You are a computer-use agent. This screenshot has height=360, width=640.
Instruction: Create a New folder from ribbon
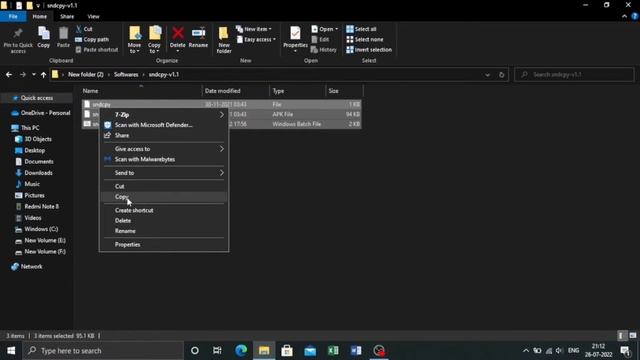[x=224, y=40]
